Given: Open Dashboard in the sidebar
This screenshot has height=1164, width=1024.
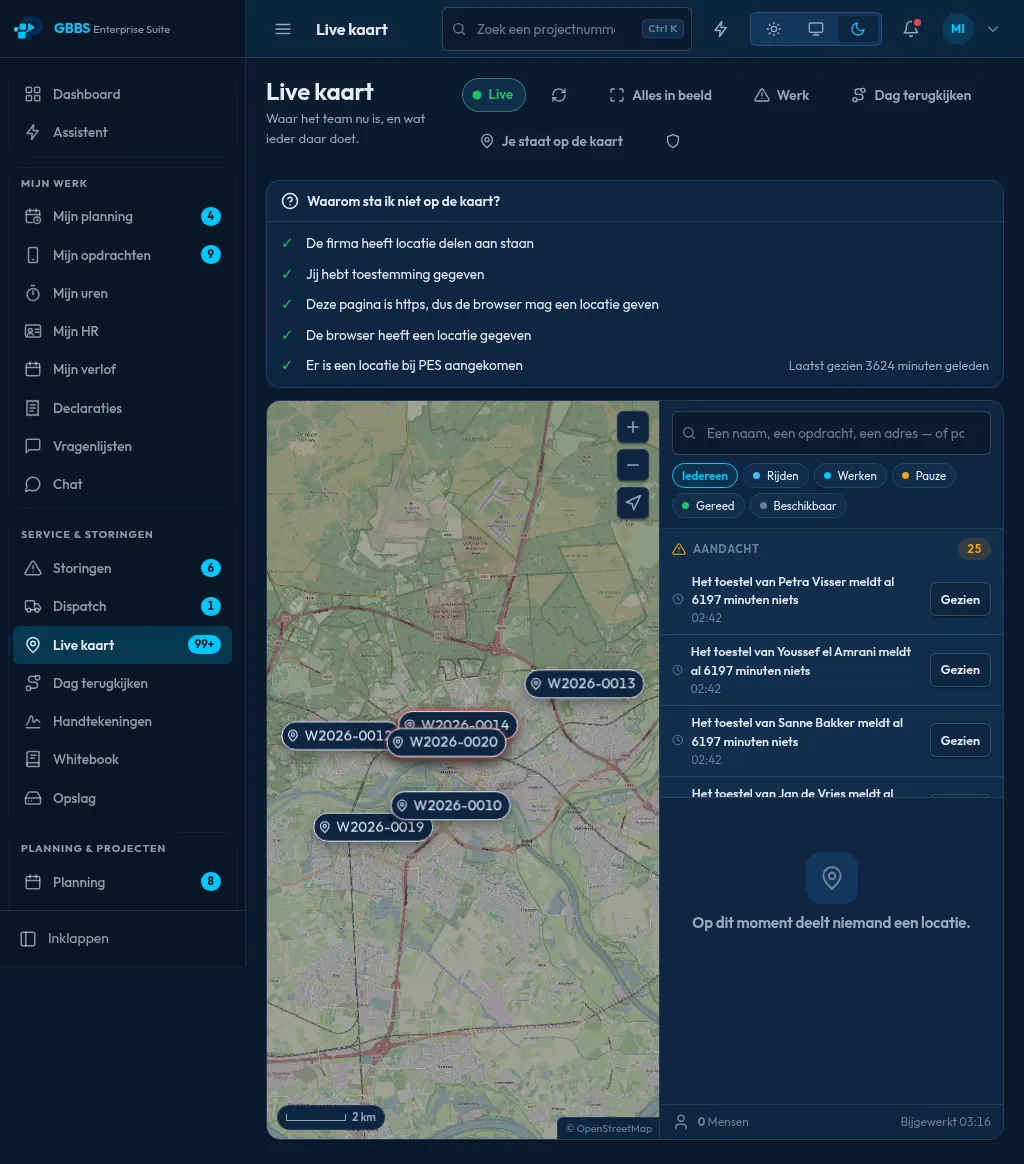Looking at the screenshot, I should point(123,94).
